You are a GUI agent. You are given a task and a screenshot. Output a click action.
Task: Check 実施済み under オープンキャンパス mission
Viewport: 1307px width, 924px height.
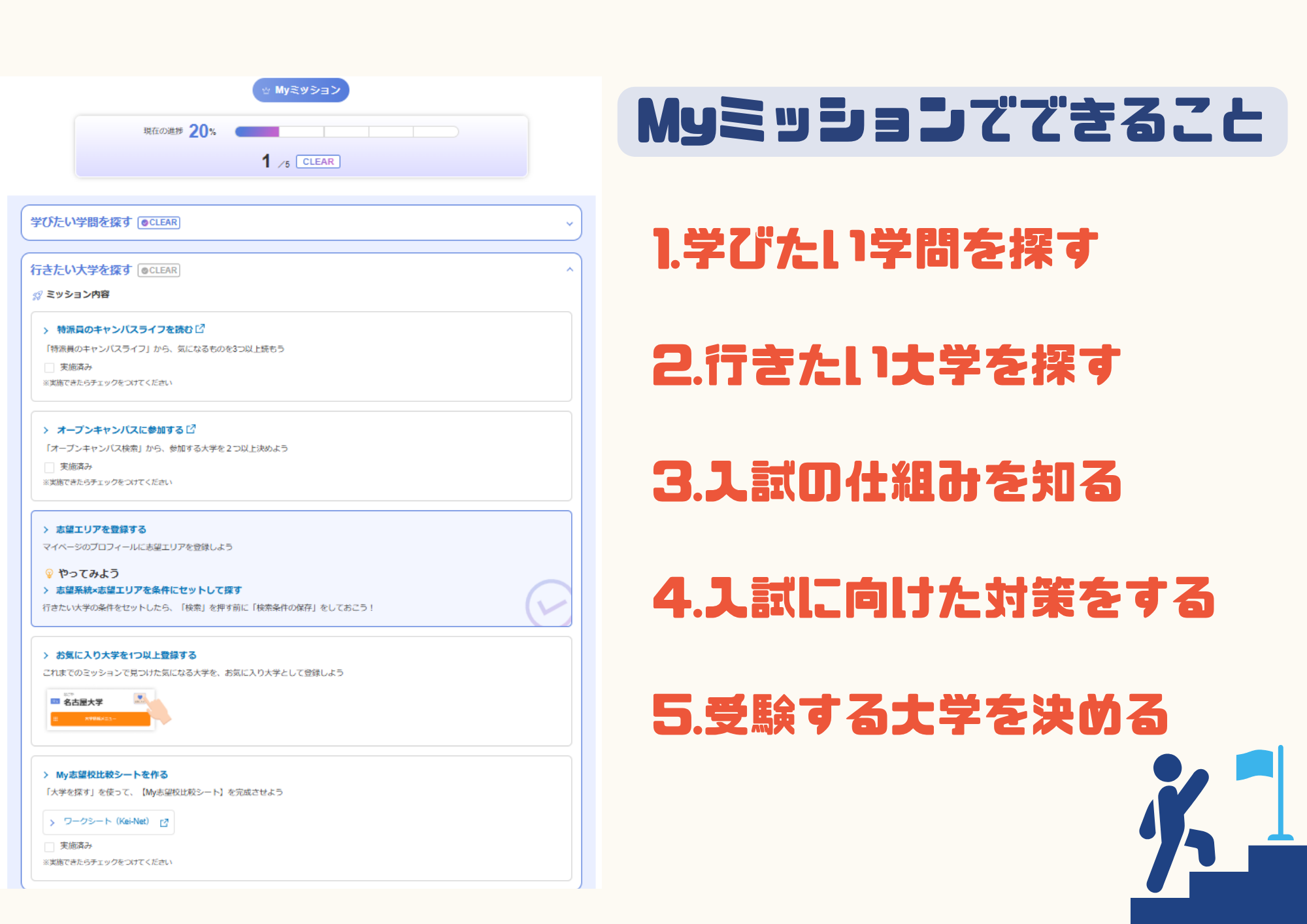tap(49, 467)
